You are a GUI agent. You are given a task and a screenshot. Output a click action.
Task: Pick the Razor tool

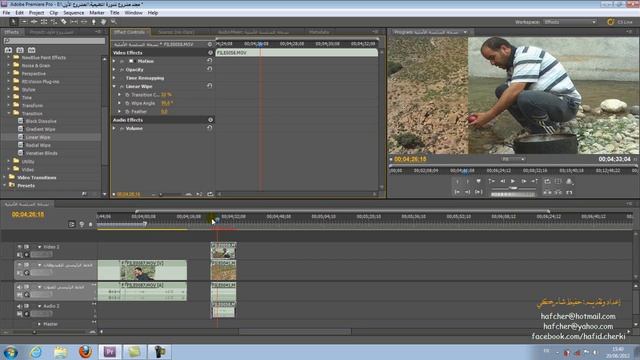click(x=64, y=22)
